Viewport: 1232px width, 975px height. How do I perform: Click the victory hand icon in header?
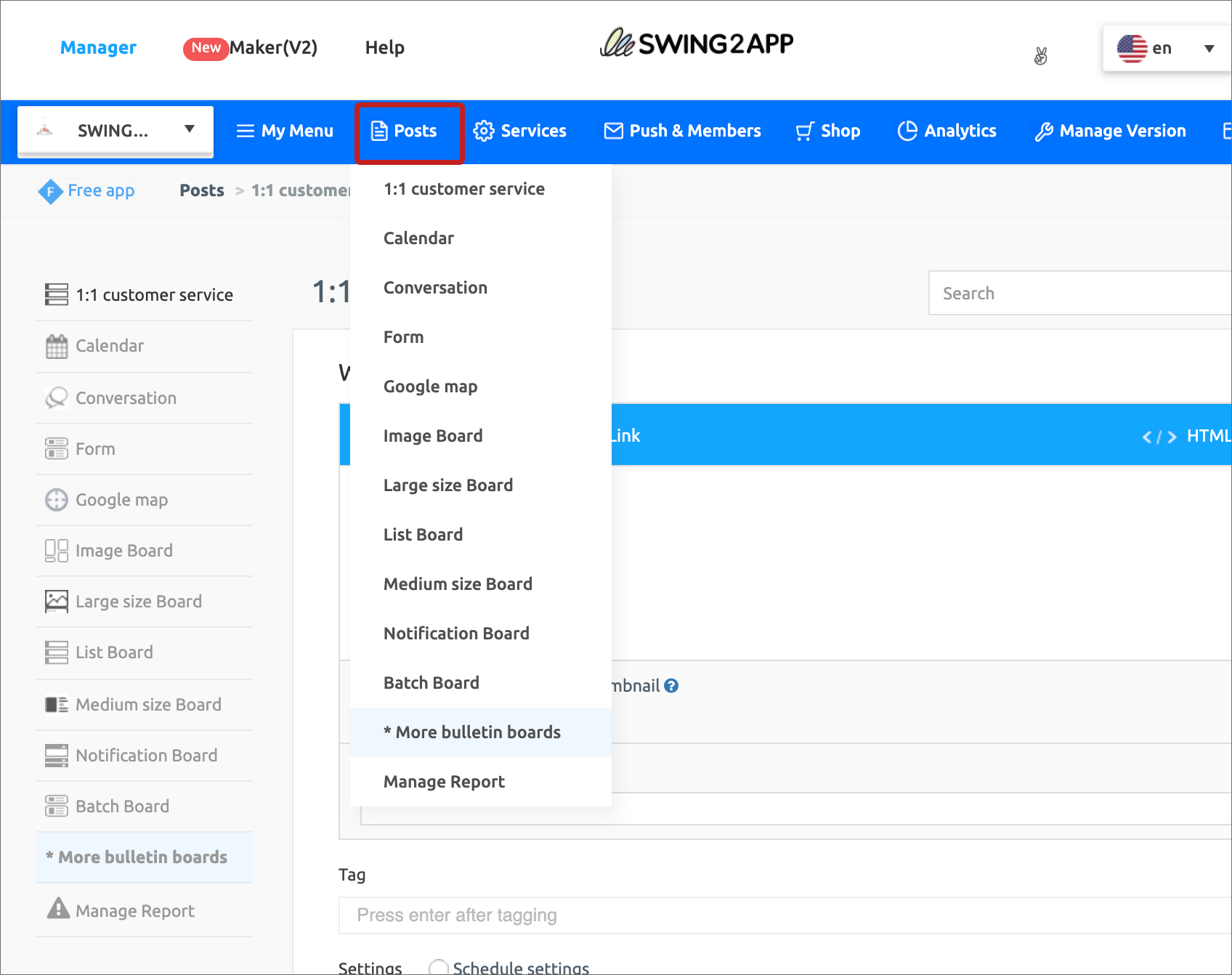point(1040,56)
